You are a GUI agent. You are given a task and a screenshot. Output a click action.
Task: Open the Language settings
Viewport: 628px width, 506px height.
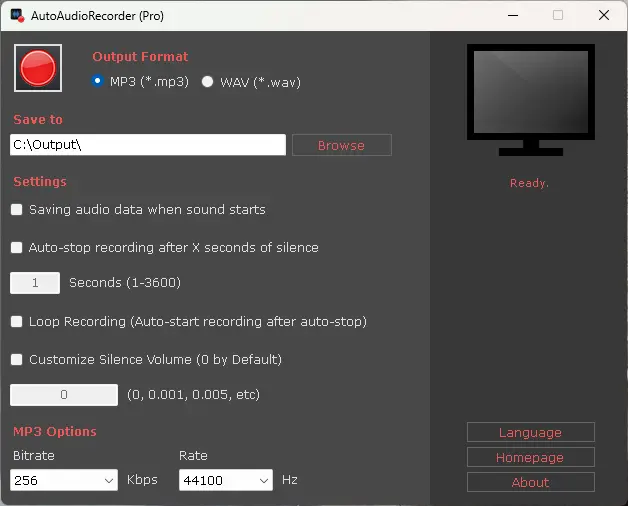pos(530,433)
